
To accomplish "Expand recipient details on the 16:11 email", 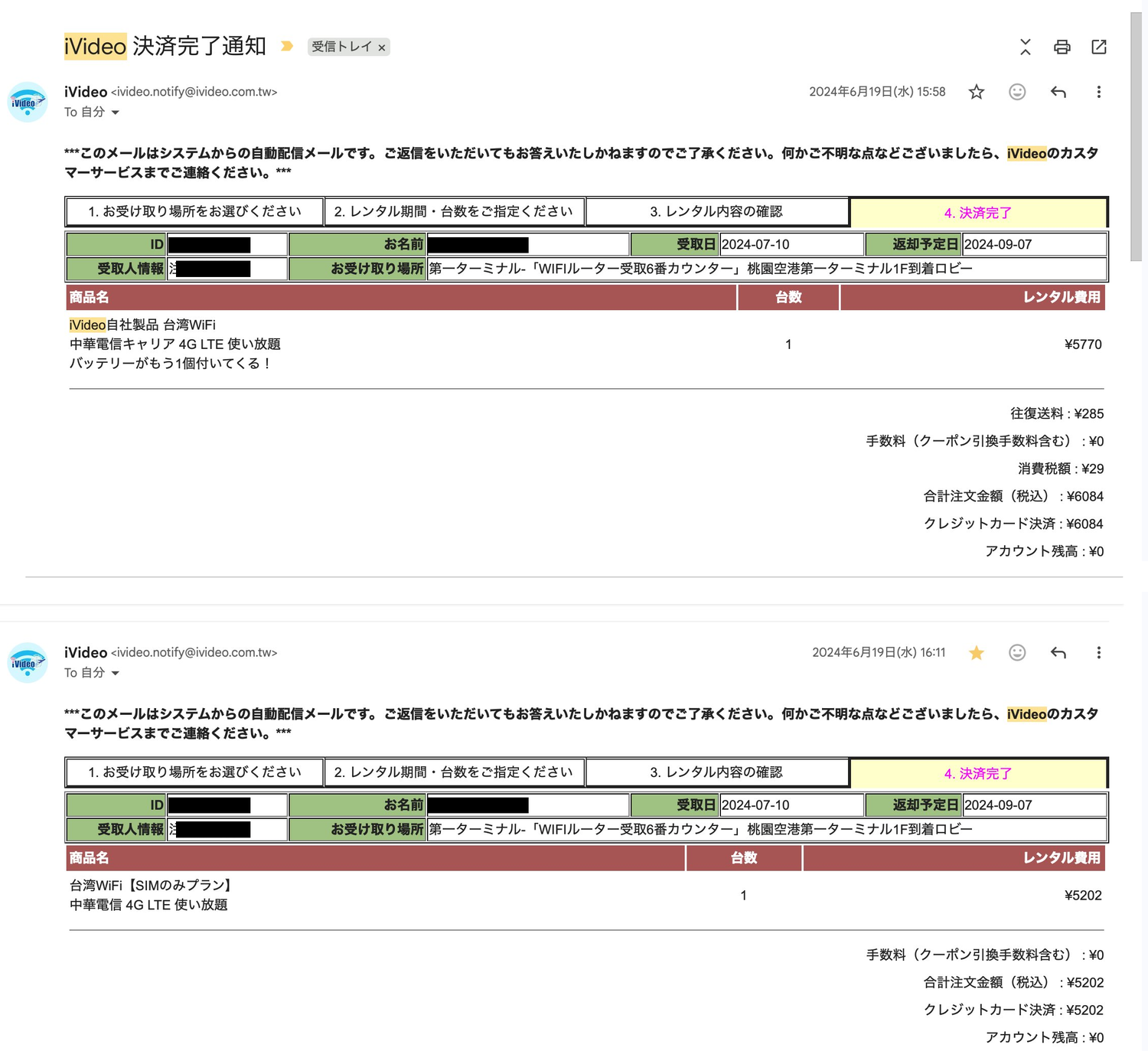I will click(116, 673).
